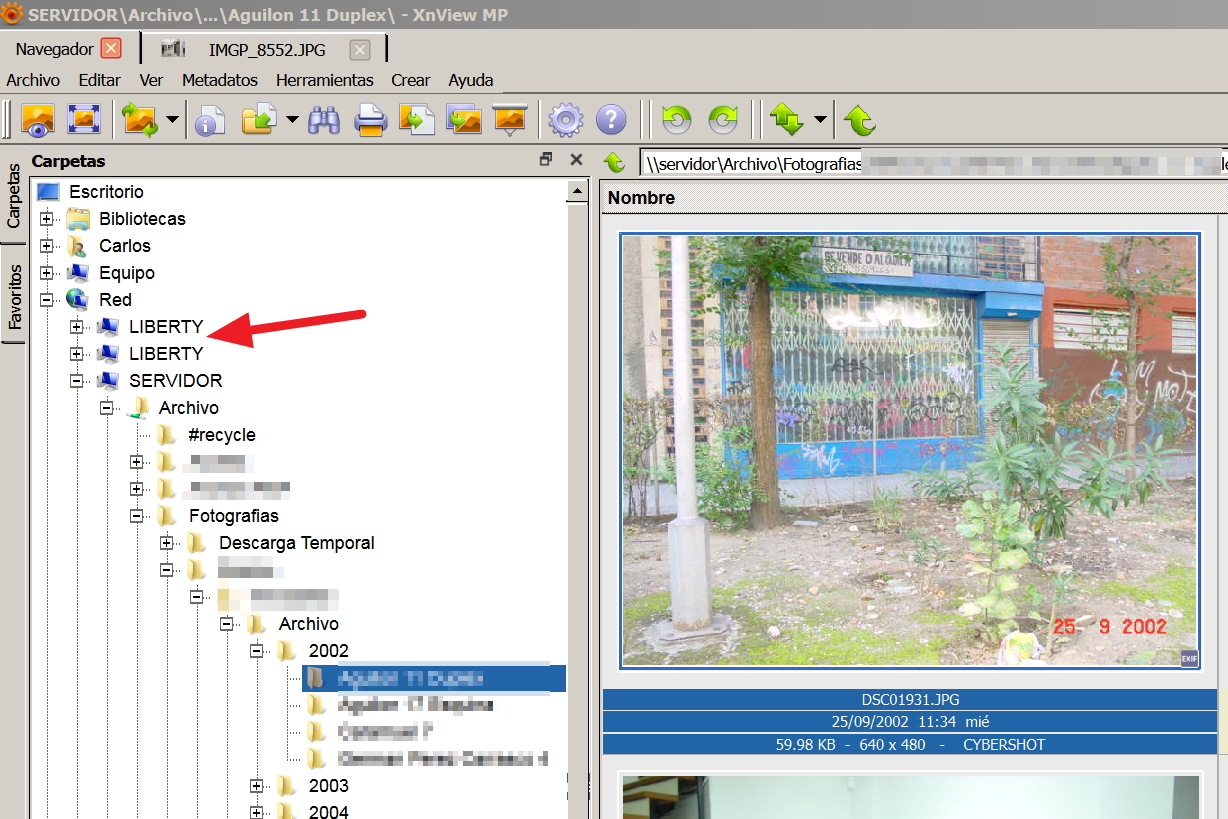This screenshot has height=819, width=1228.
Task: Click the folder tree scrollbar up arrow
Action: tap(576, 192)
